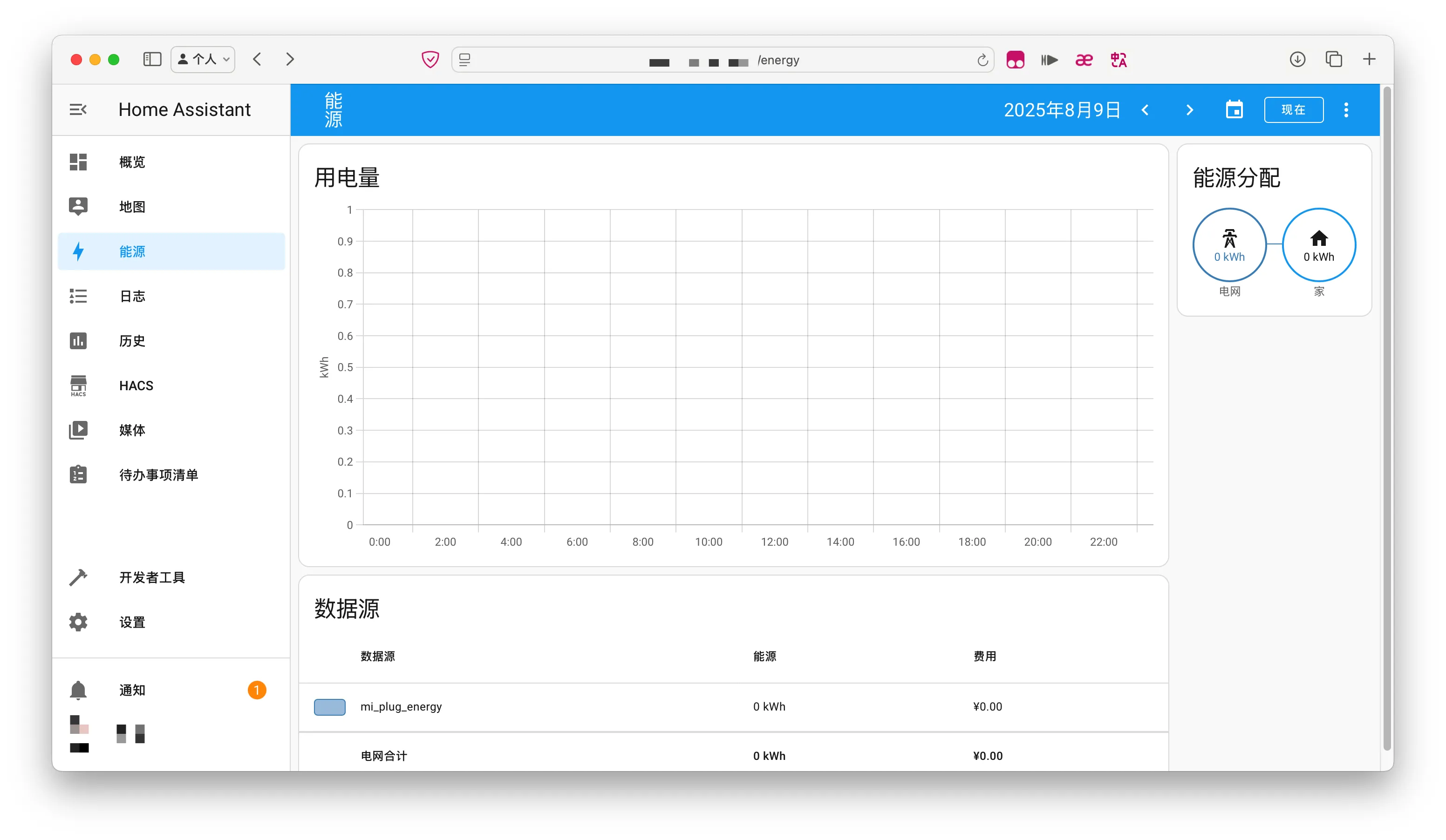
Task: Click the 2025年8月9日 date label
Action: (x=1062, y=110)
